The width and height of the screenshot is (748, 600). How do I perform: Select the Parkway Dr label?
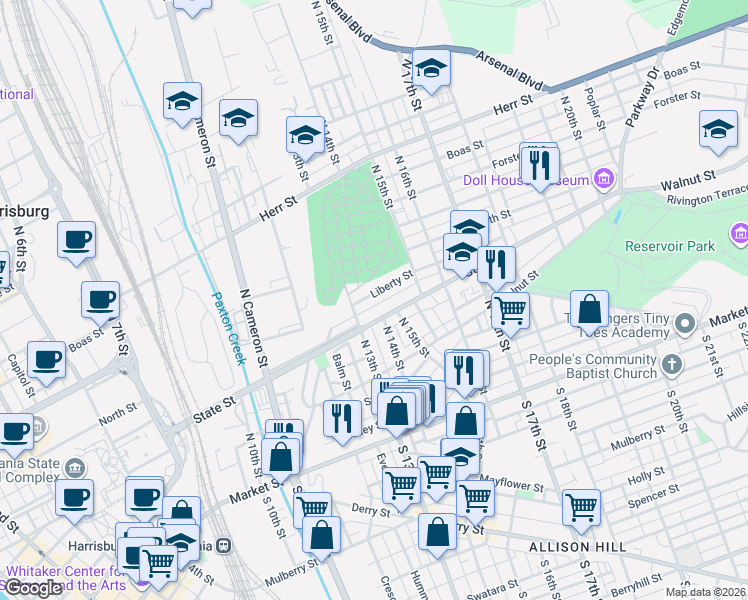(643, 98)
